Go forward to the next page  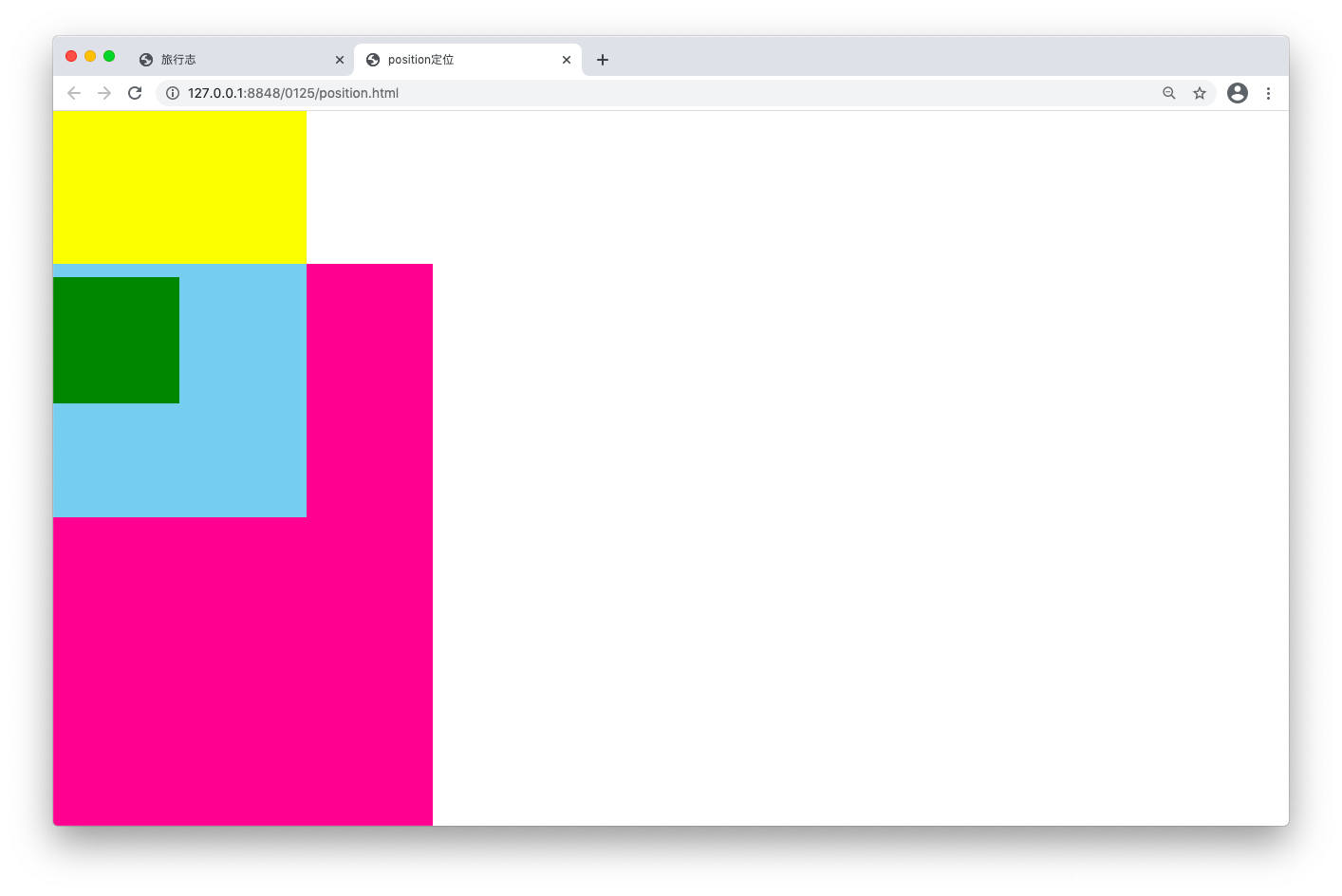[x=104, y=93]
